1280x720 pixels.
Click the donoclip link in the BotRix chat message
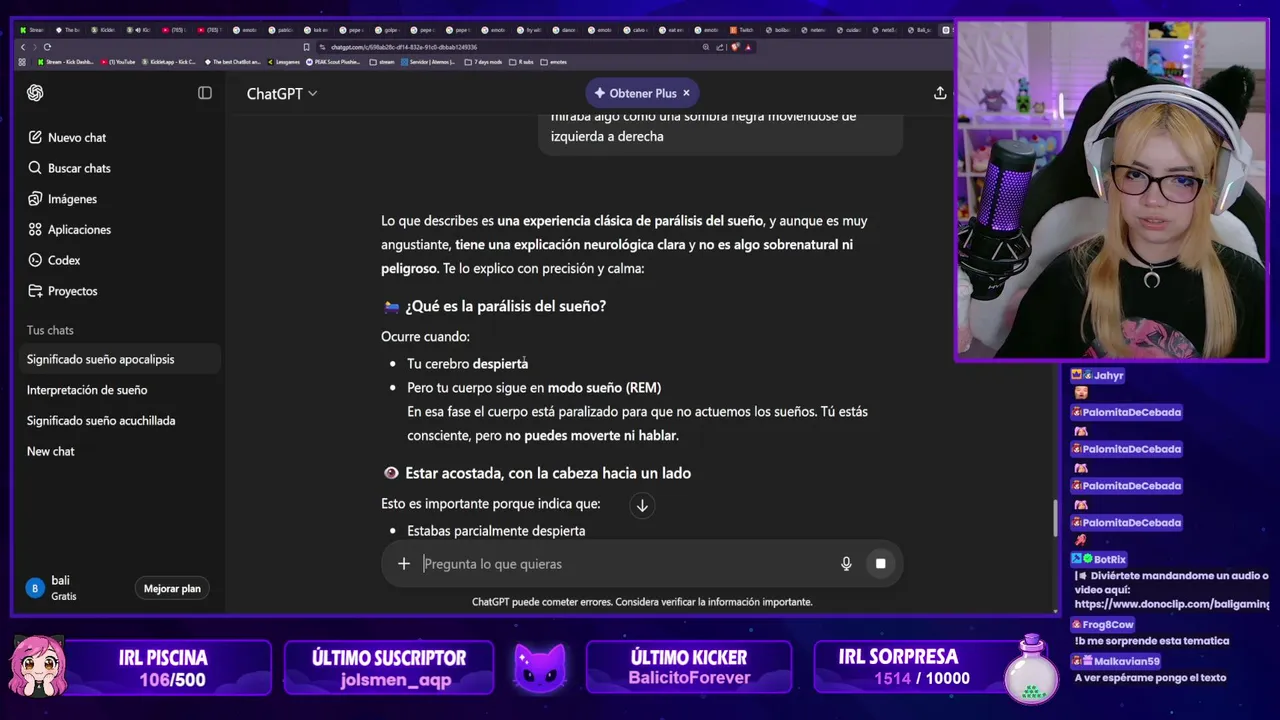1172,604
